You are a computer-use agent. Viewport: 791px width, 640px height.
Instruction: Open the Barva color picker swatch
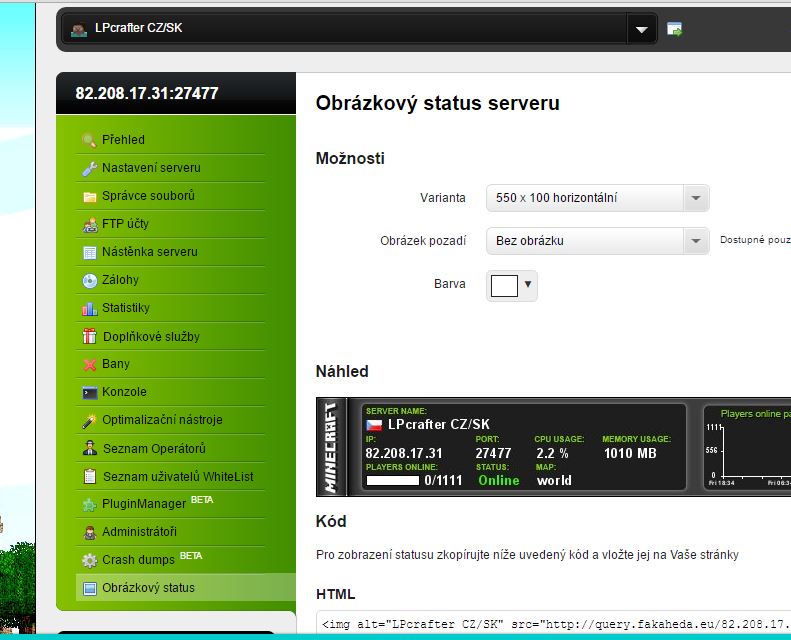[512, 285]
